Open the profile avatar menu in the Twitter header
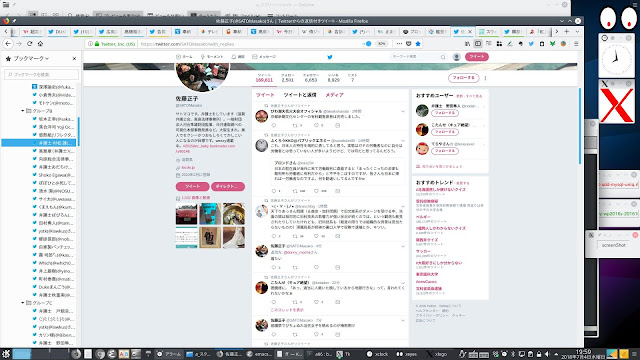The width and height of the screenshot is (640, 360). click(457, 57)
